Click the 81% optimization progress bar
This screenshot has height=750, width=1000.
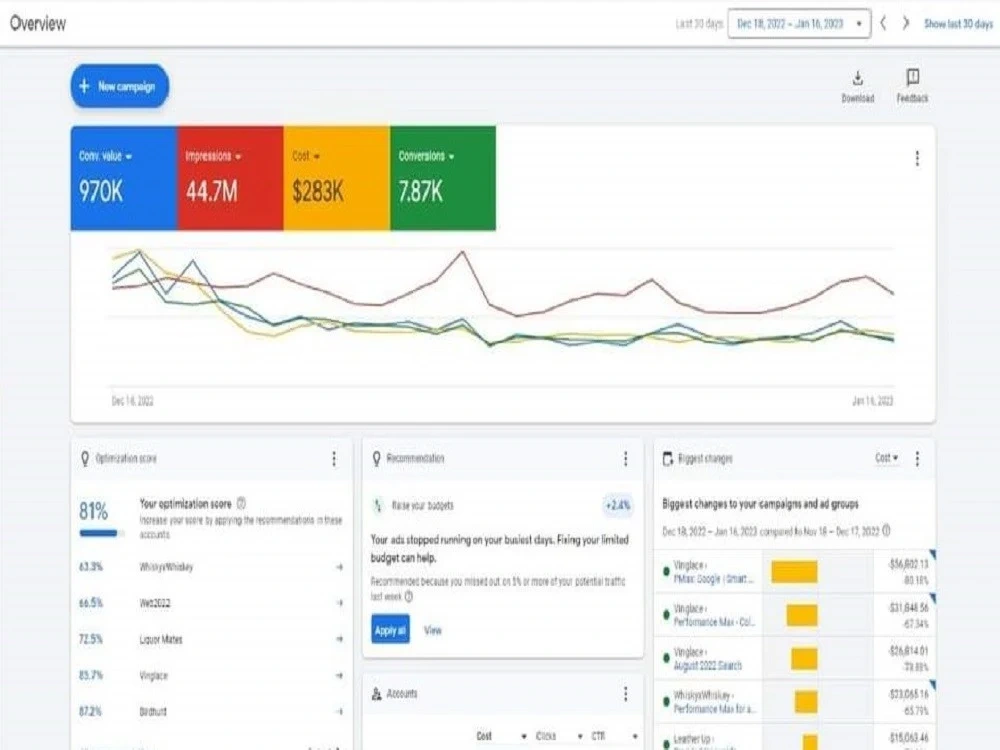click(x=101, y=533)
